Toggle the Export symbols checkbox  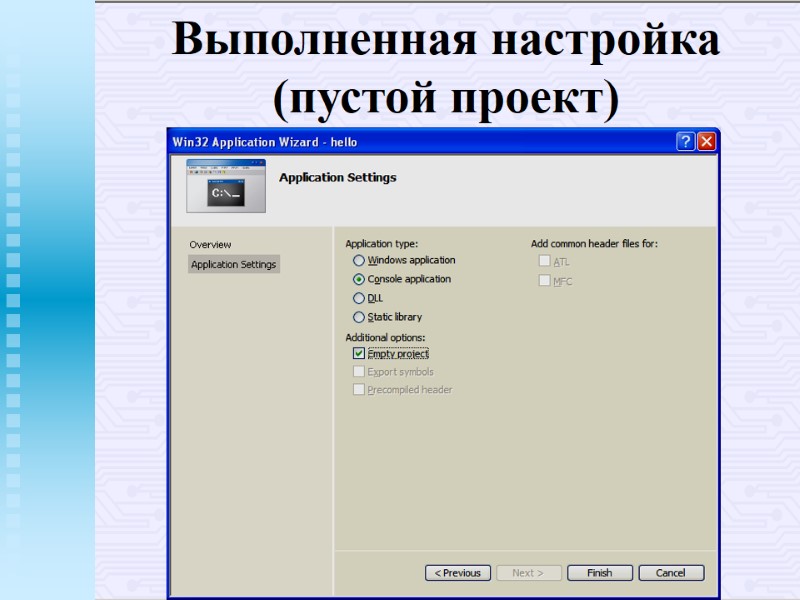coord(359,371)
